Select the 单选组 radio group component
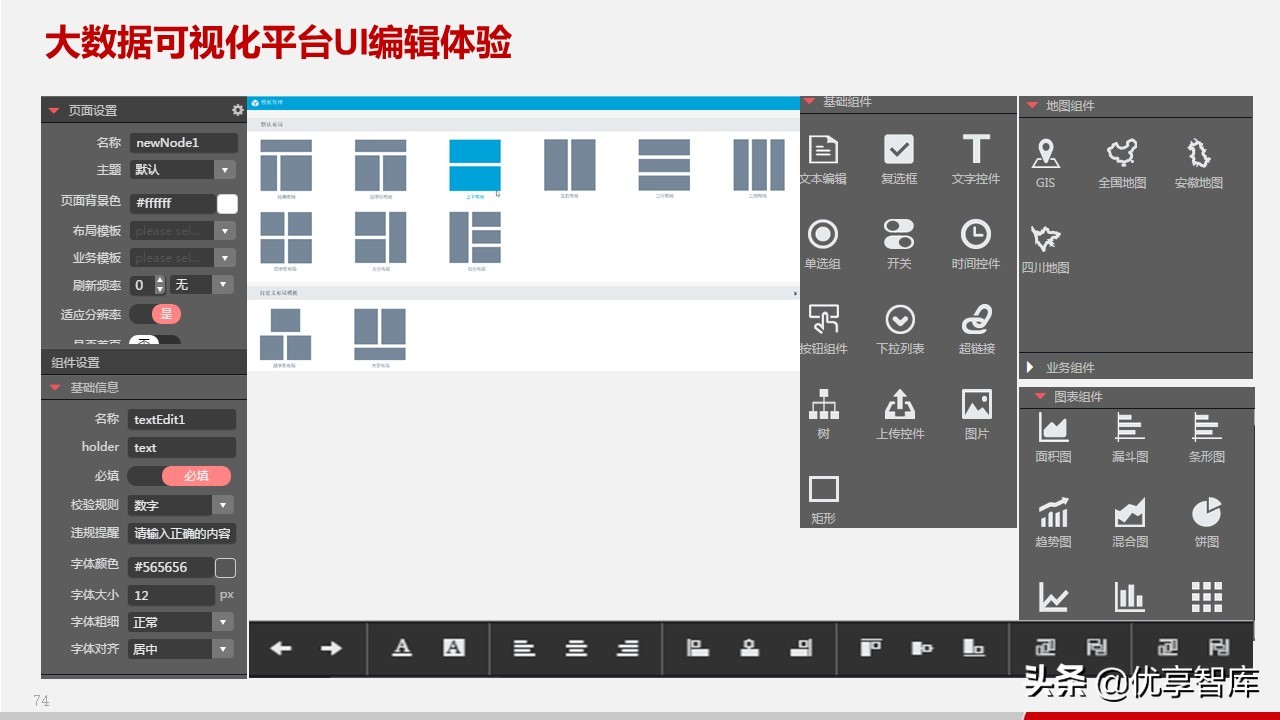Viewport: 1280px width, 720px height. point(823,243)
